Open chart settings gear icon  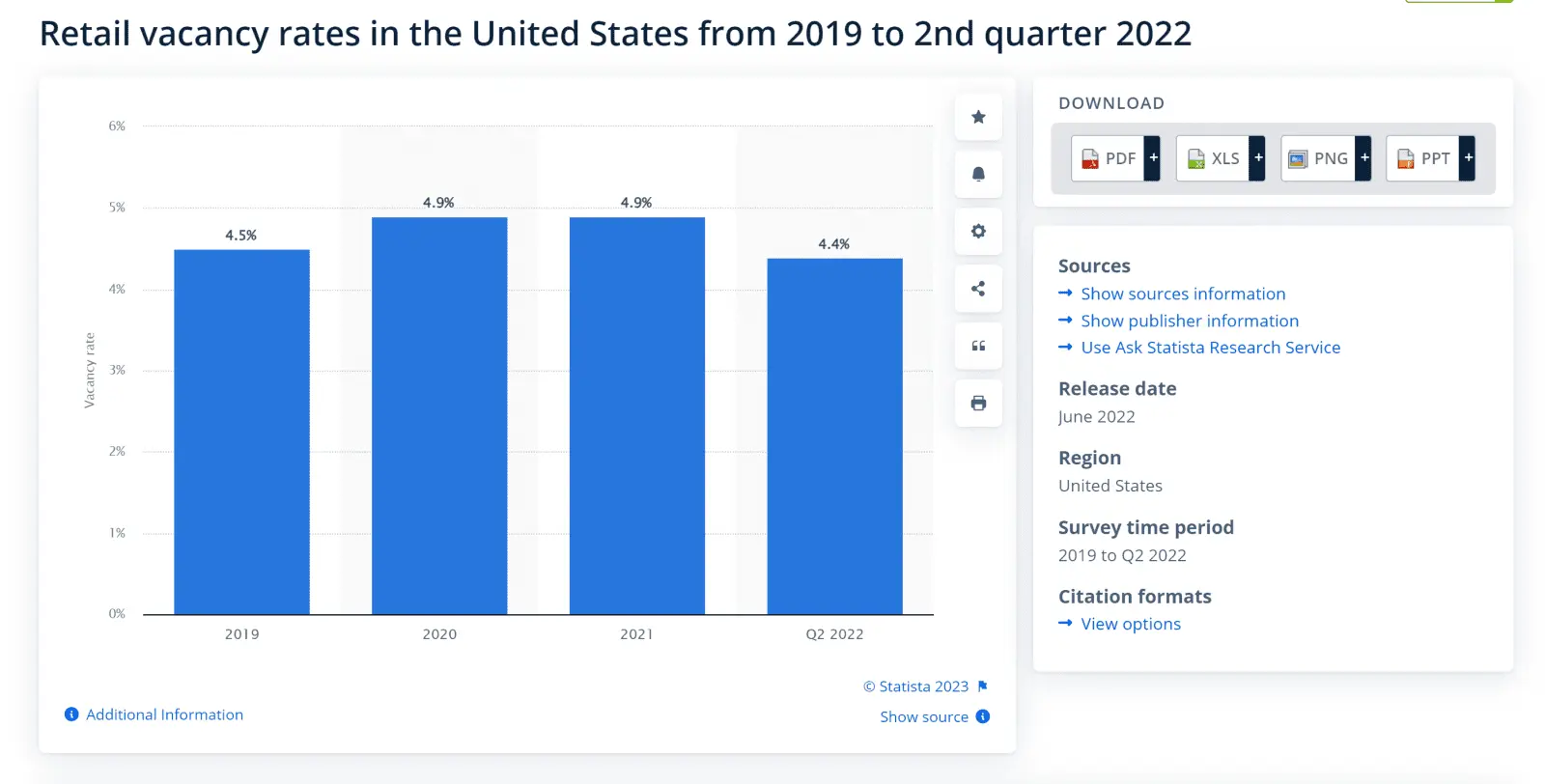pyautogui.click(x=978, y=232)
